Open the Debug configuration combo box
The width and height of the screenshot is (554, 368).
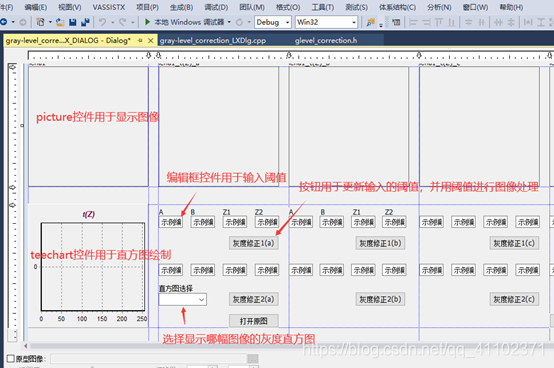click(x=273, y=22)
